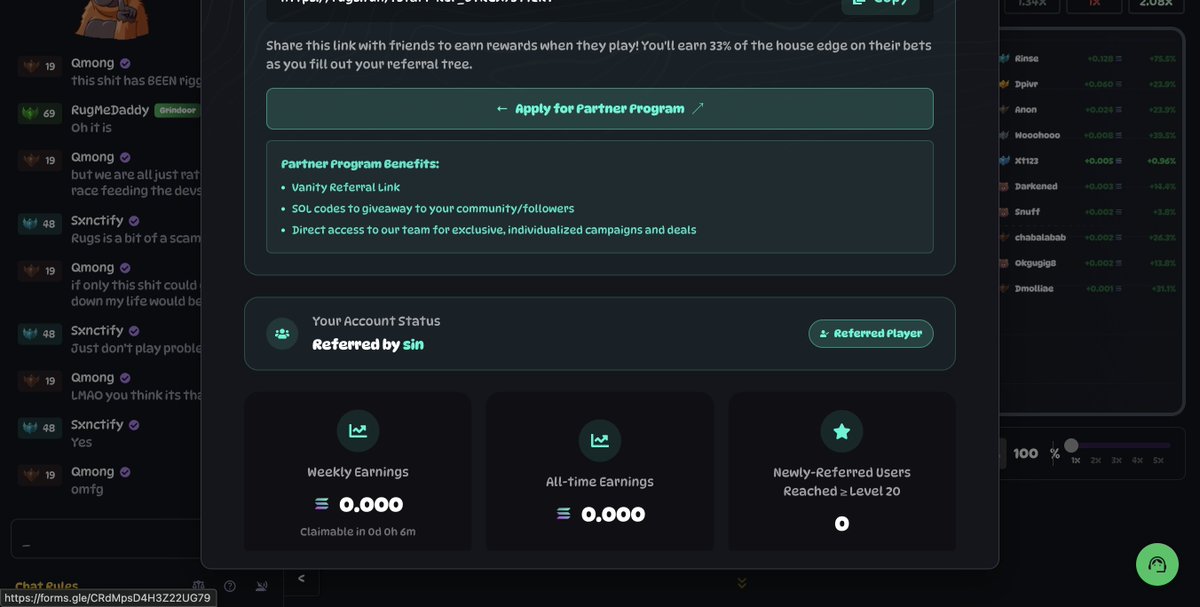Image resolution: width=1200 pixels, height=607 pixels.
Task: Click the Grindoor badge next to RugMeDaddy
Action: (x=178, y=110)
